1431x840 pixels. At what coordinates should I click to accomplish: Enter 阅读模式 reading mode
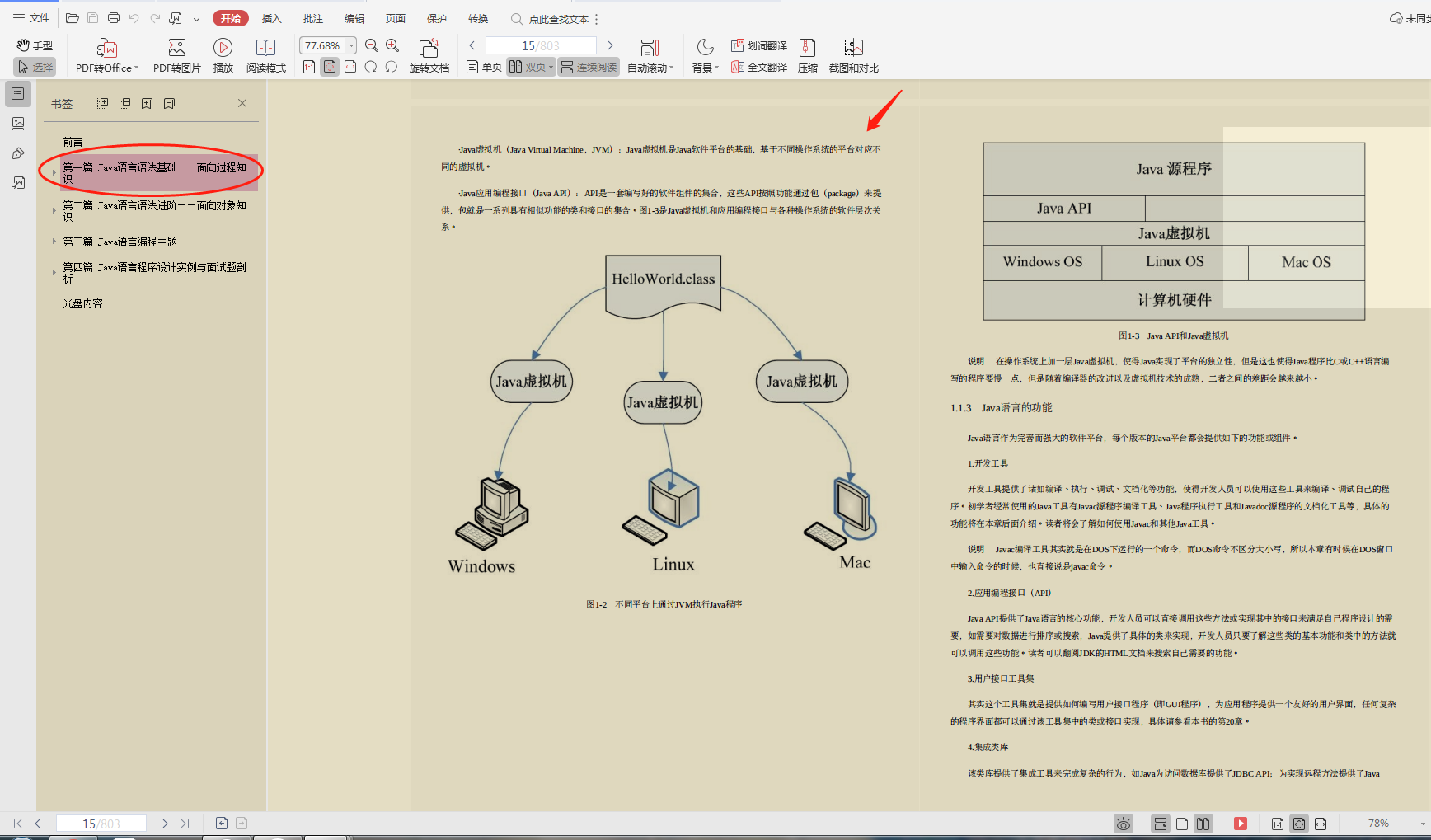[265, 56]
